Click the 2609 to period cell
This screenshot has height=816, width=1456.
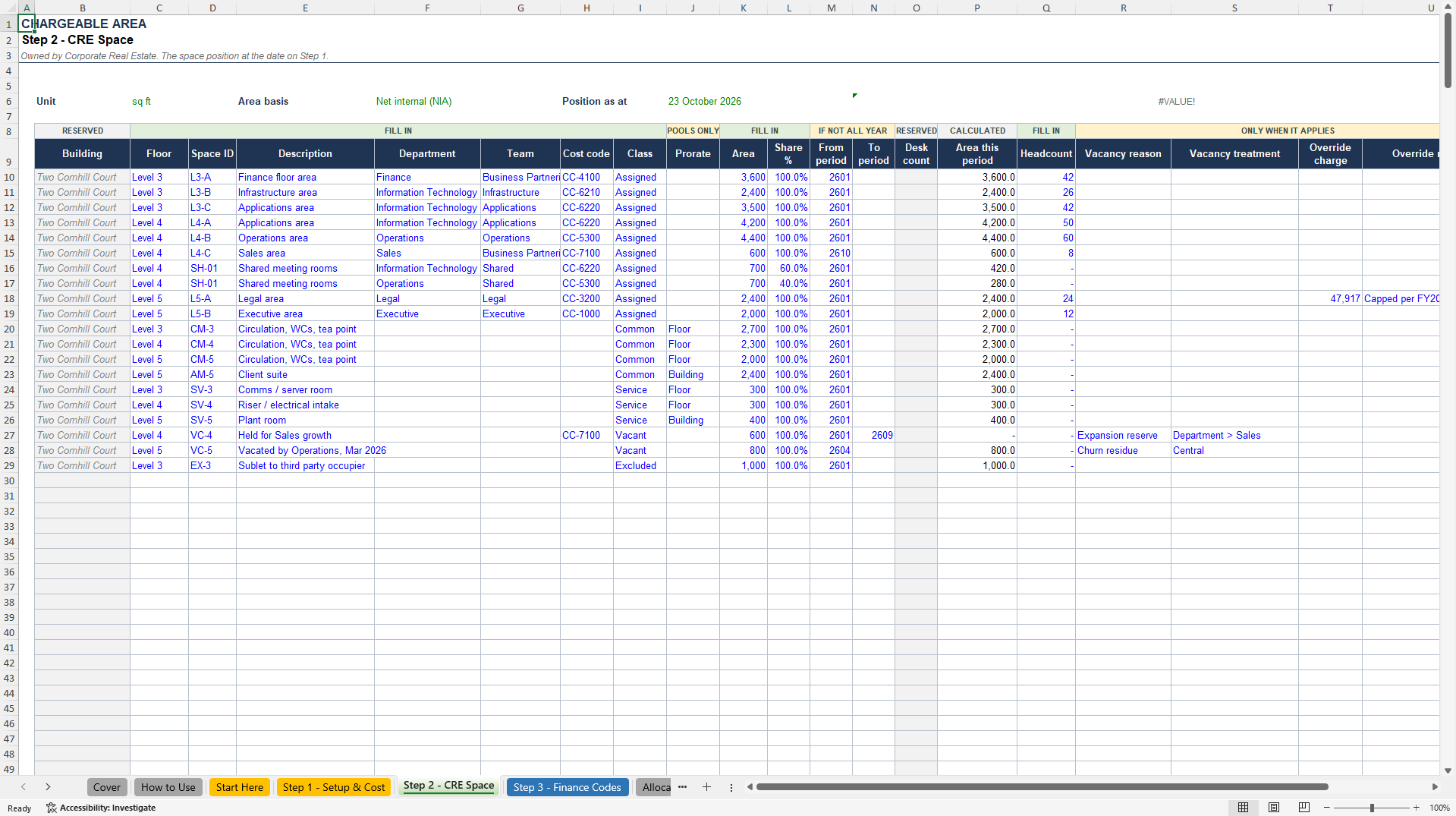coord(873,435)
